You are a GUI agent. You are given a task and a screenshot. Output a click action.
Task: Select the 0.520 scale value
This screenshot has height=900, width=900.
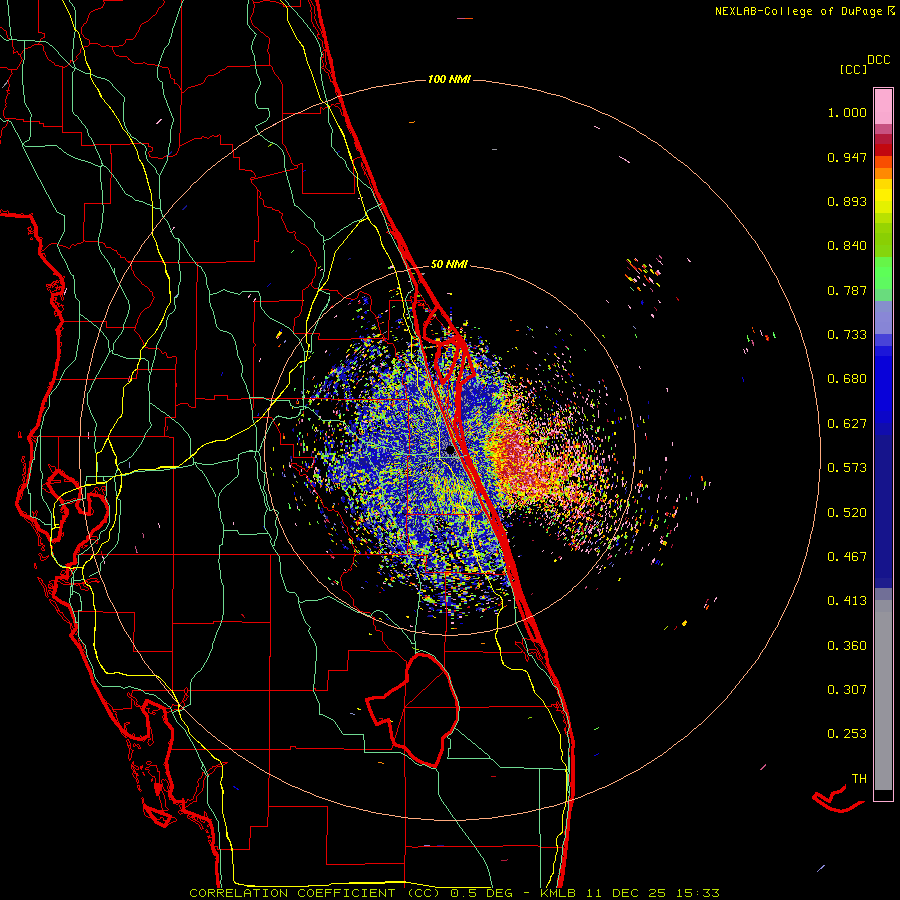(x=847, y=513)
